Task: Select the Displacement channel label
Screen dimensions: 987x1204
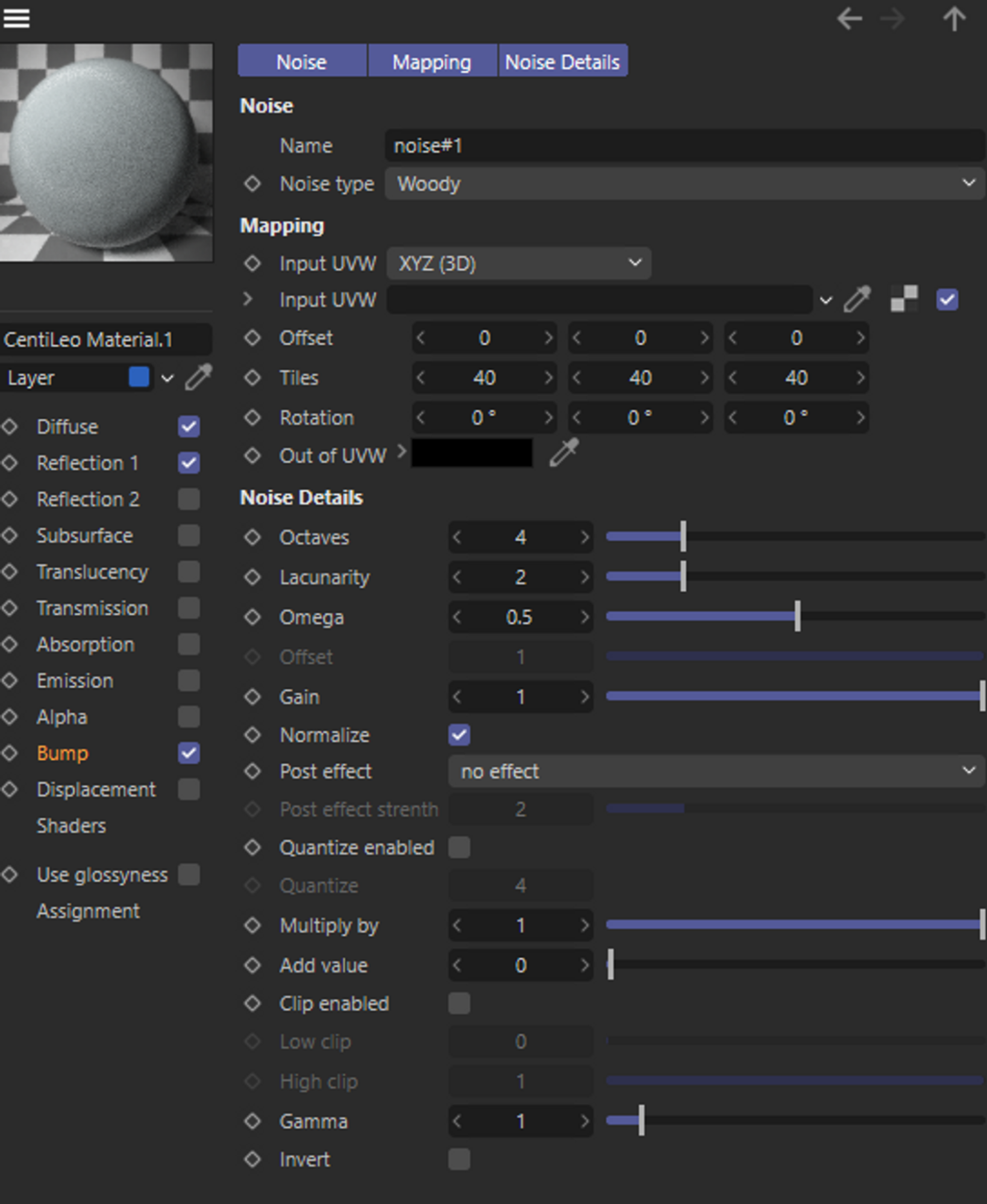Action: 96,789
